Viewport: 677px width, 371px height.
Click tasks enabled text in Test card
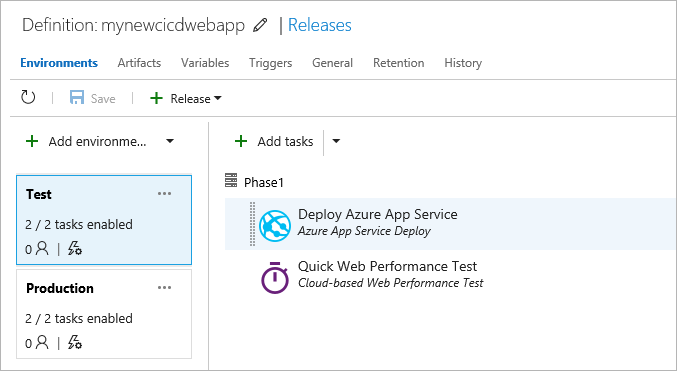coord(79,225)
